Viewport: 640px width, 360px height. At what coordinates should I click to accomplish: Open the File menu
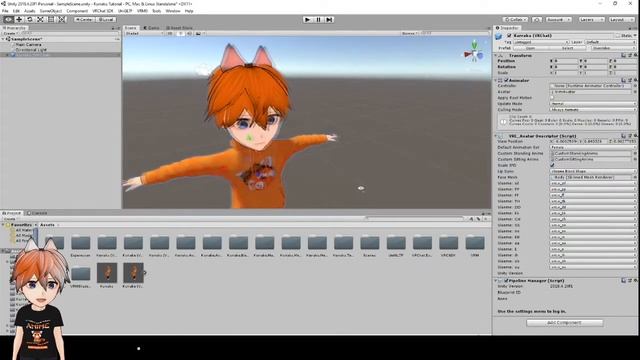pyautogui.click(x=5, y=11)
